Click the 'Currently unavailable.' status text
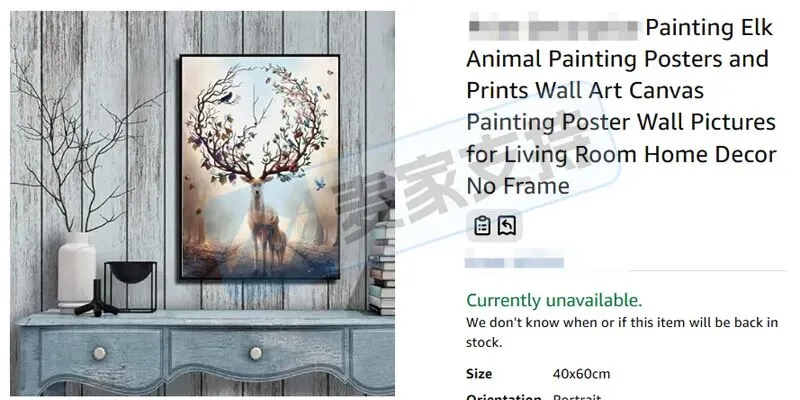 pyautogui.click(x=554, y=301)
